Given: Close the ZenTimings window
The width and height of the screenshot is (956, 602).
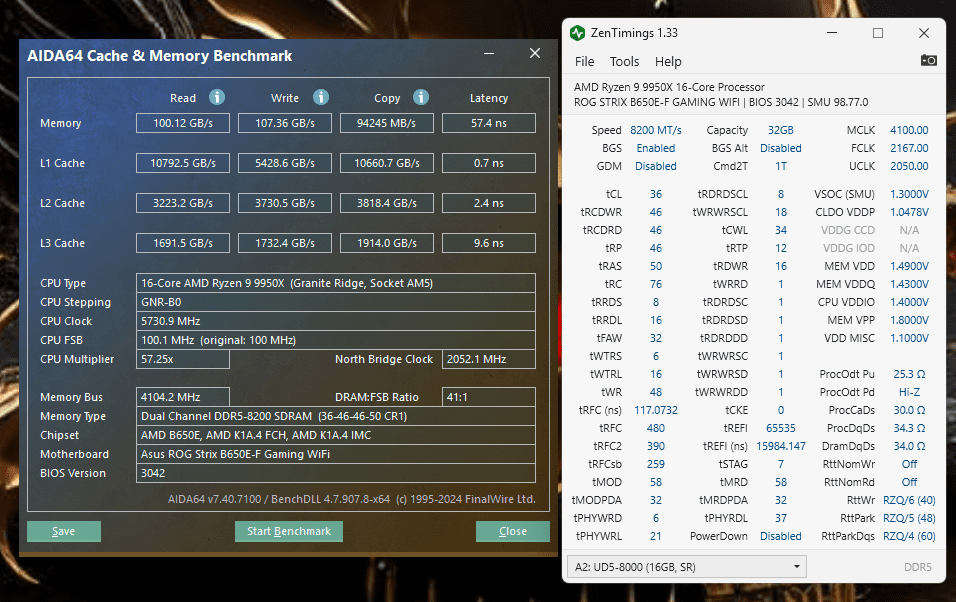Looking at the screenshot, I should pyautogui.click(x=924, y=33).
